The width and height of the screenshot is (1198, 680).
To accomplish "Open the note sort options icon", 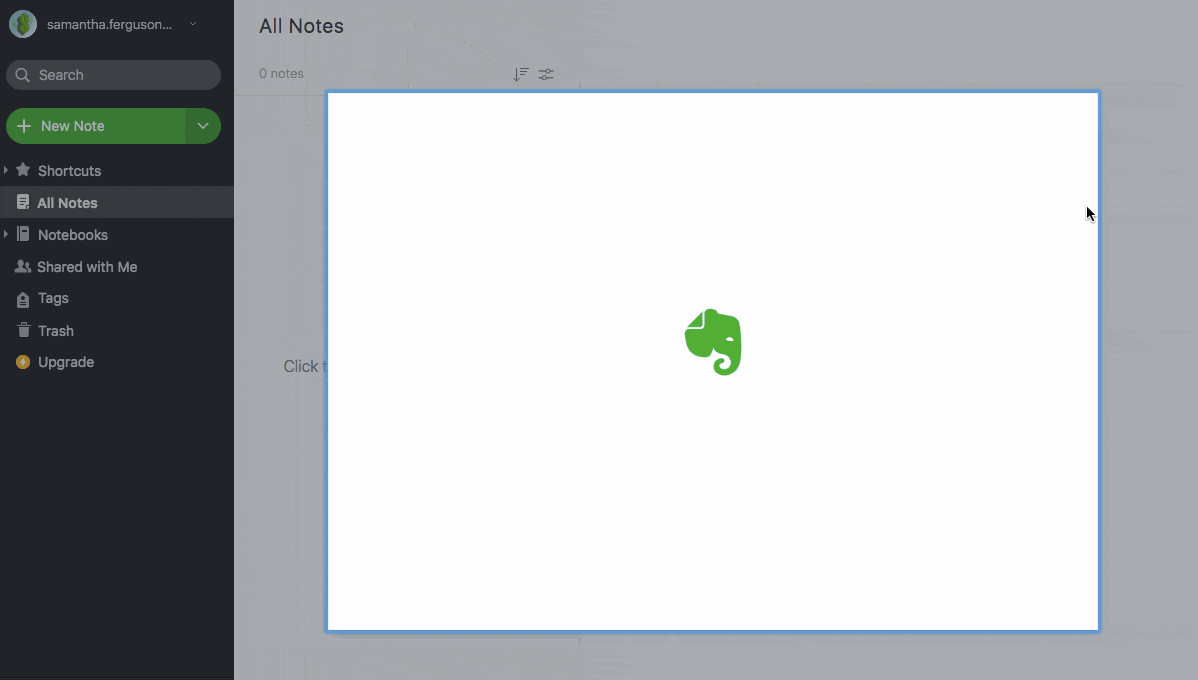I will (x=520, y=74).
